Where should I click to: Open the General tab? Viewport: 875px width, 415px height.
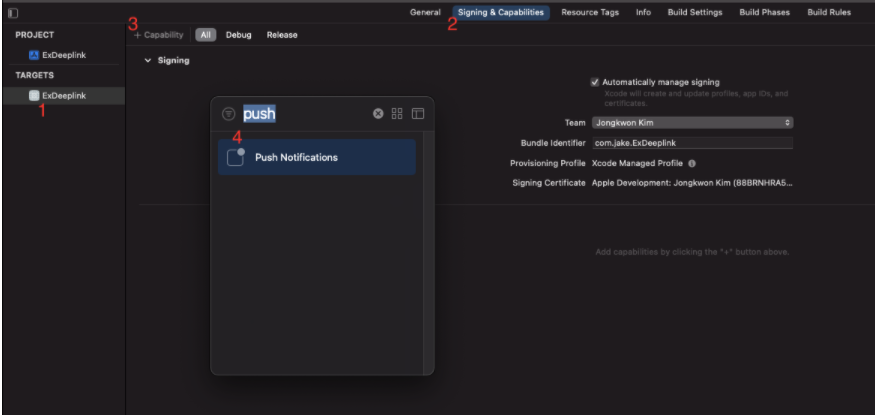425,12
